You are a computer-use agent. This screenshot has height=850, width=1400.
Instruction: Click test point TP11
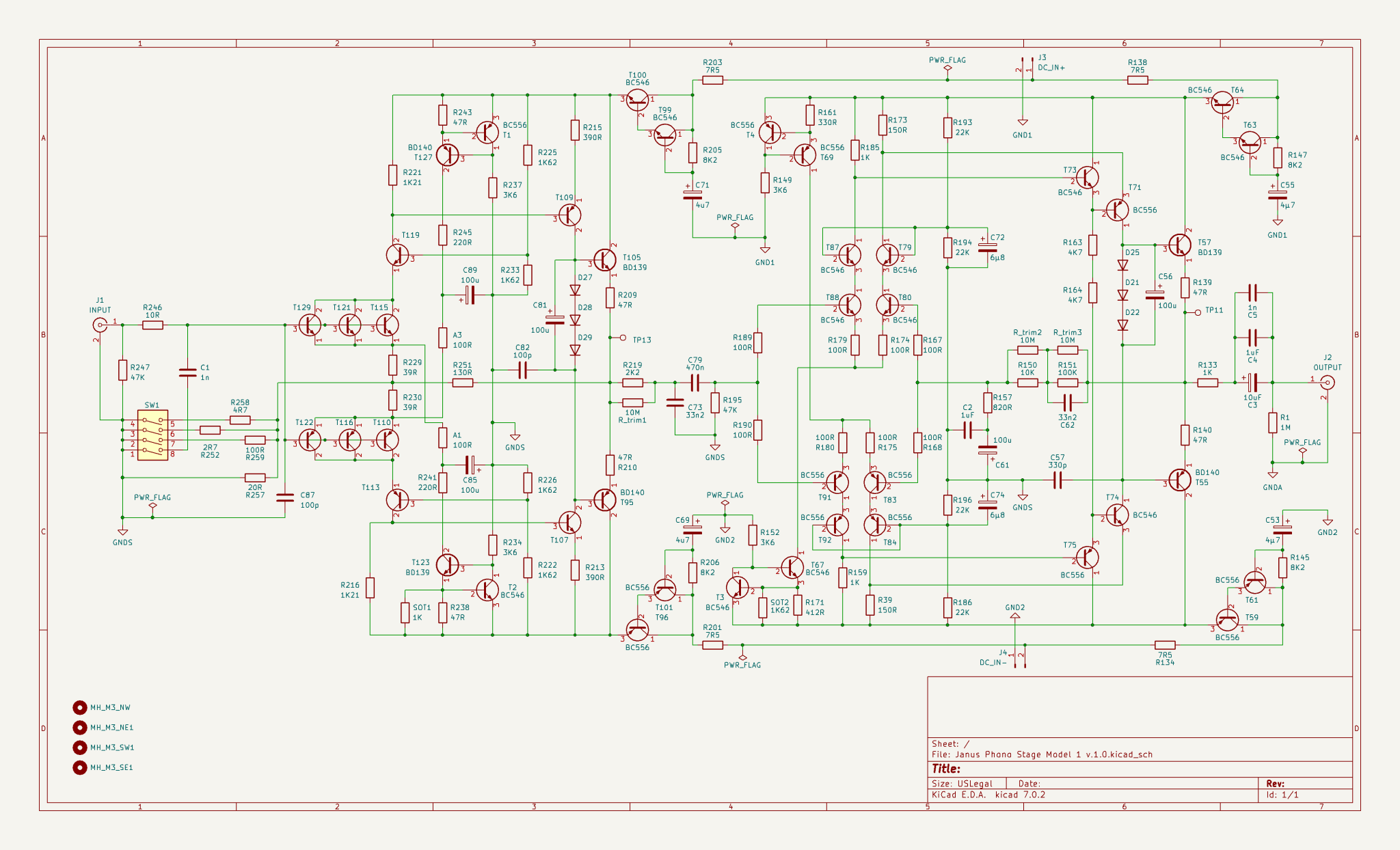(x=1197, y=312)
